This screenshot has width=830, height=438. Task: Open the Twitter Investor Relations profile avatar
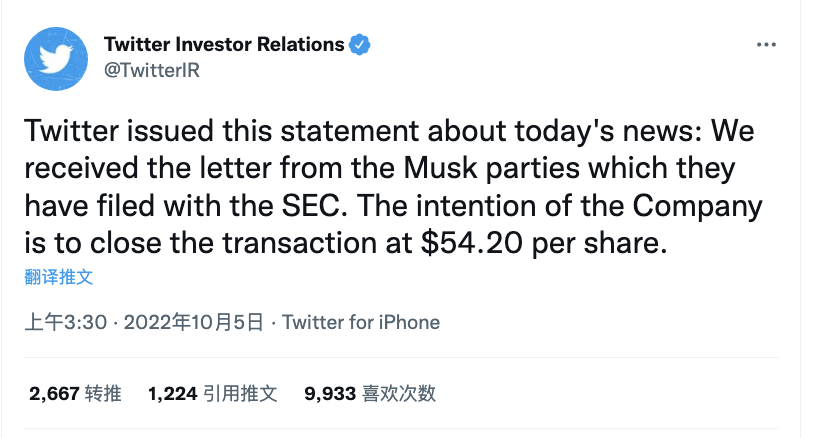[56, 58]
